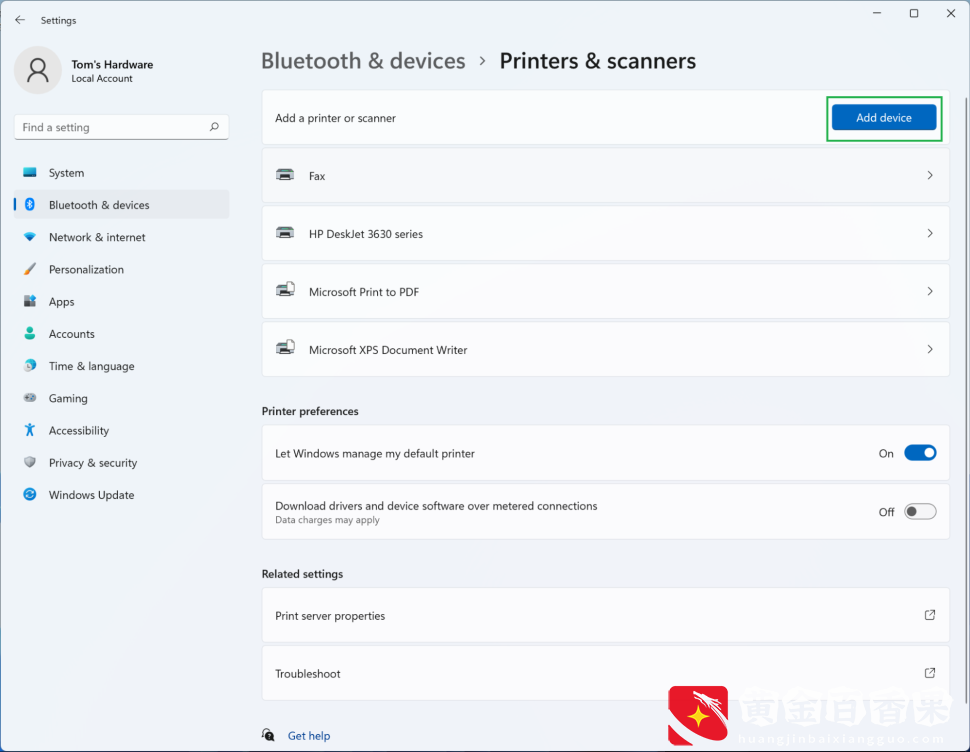970x752 pixels.
Task: Select Accessibility label in sidebar
Action: tap(79, 430)
